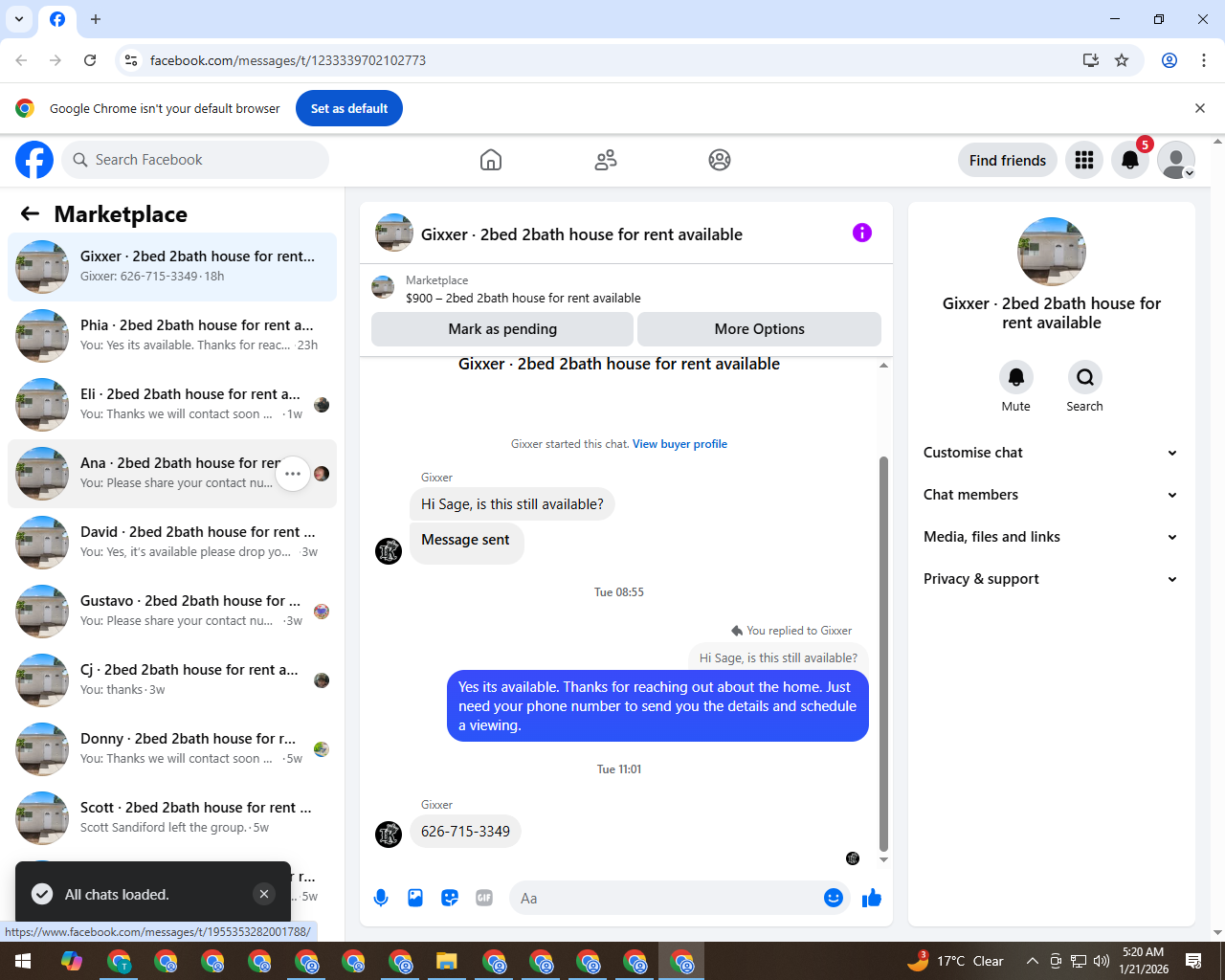The image size is (1225, 980).
Task: Open the account profile avatar menu
Action: coord(1176,160)
